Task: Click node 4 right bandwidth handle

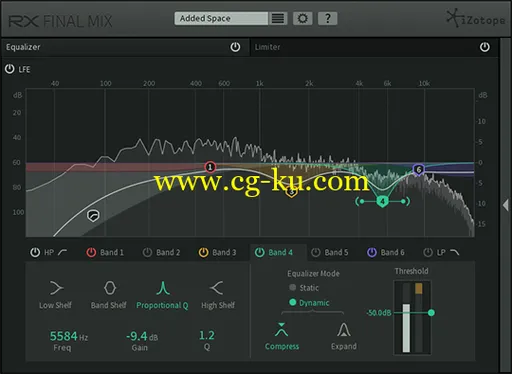Action: [405, 201]
